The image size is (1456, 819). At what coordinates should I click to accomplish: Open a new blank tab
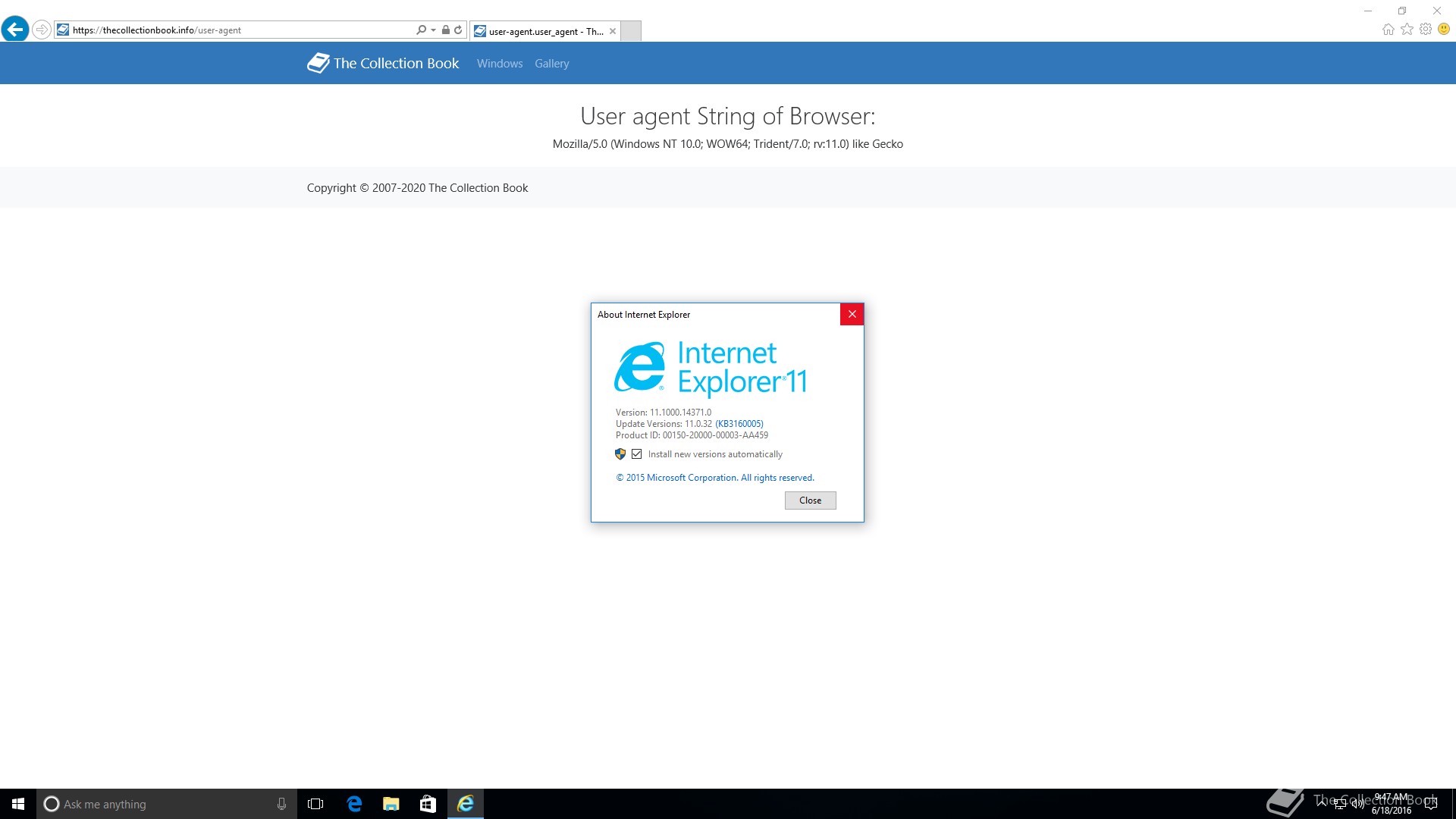631,31
